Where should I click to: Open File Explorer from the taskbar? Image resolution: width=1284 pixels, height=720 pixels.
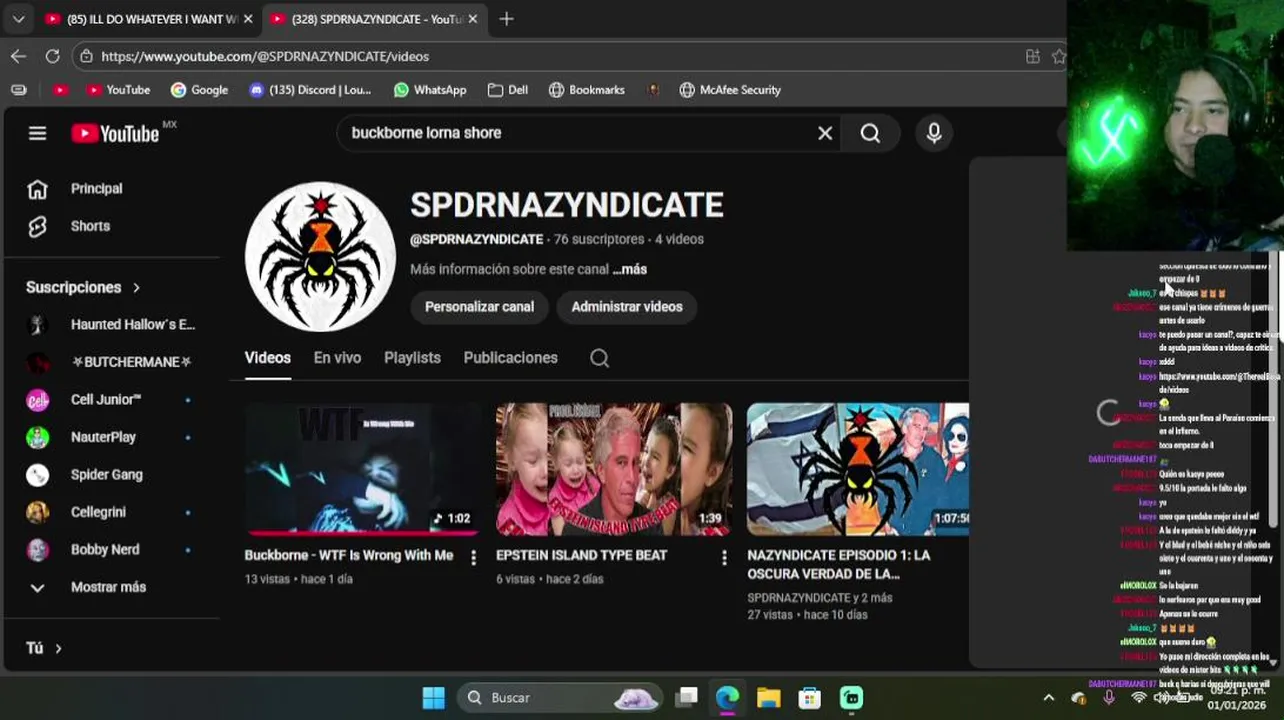[768, 698]
